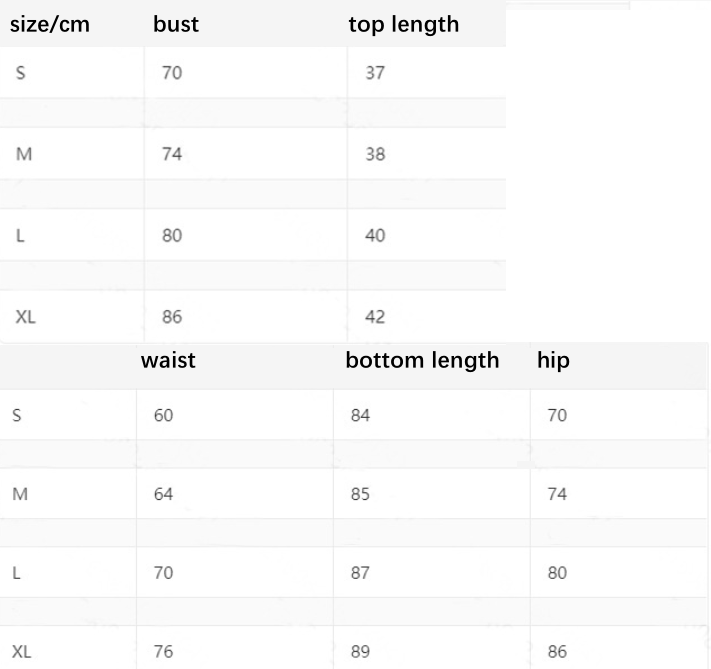Select the bottom length value 89
Image resolution: width=711 pixels, height=669 pixels.
(x=360, y=651)
